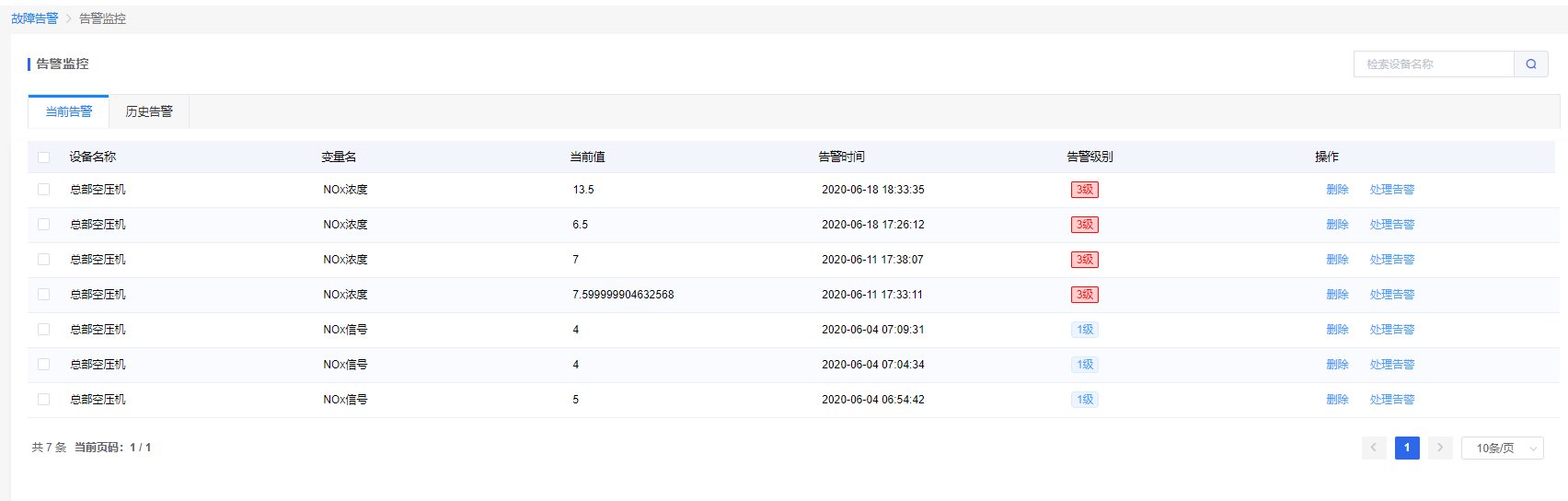Delete the alarm with value 6.5
This screenshot has width=1568, height=501.
click(x=1337, y=225)
